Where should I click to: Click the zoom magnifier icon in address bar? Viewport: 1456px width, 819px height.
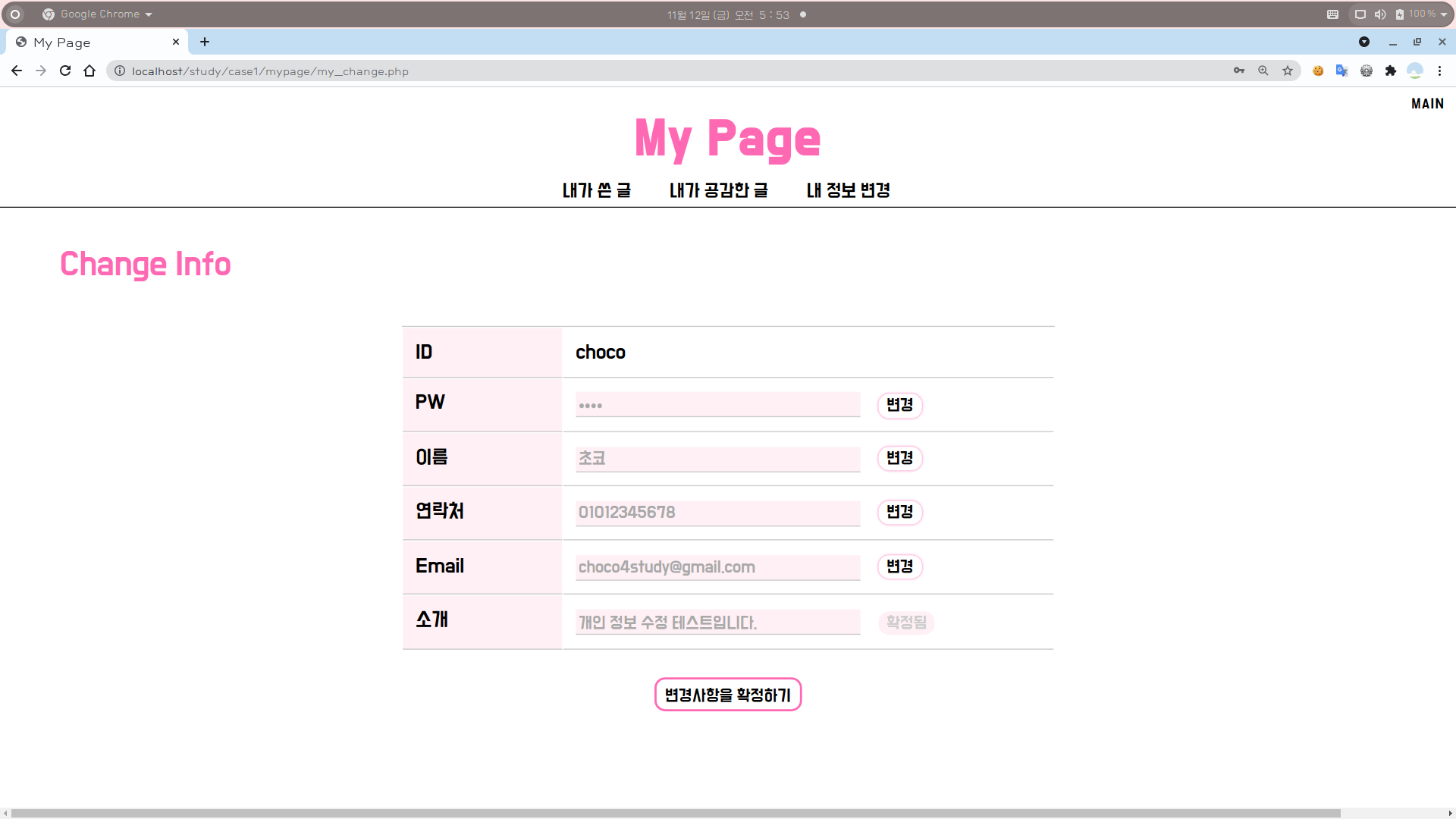1263,71
